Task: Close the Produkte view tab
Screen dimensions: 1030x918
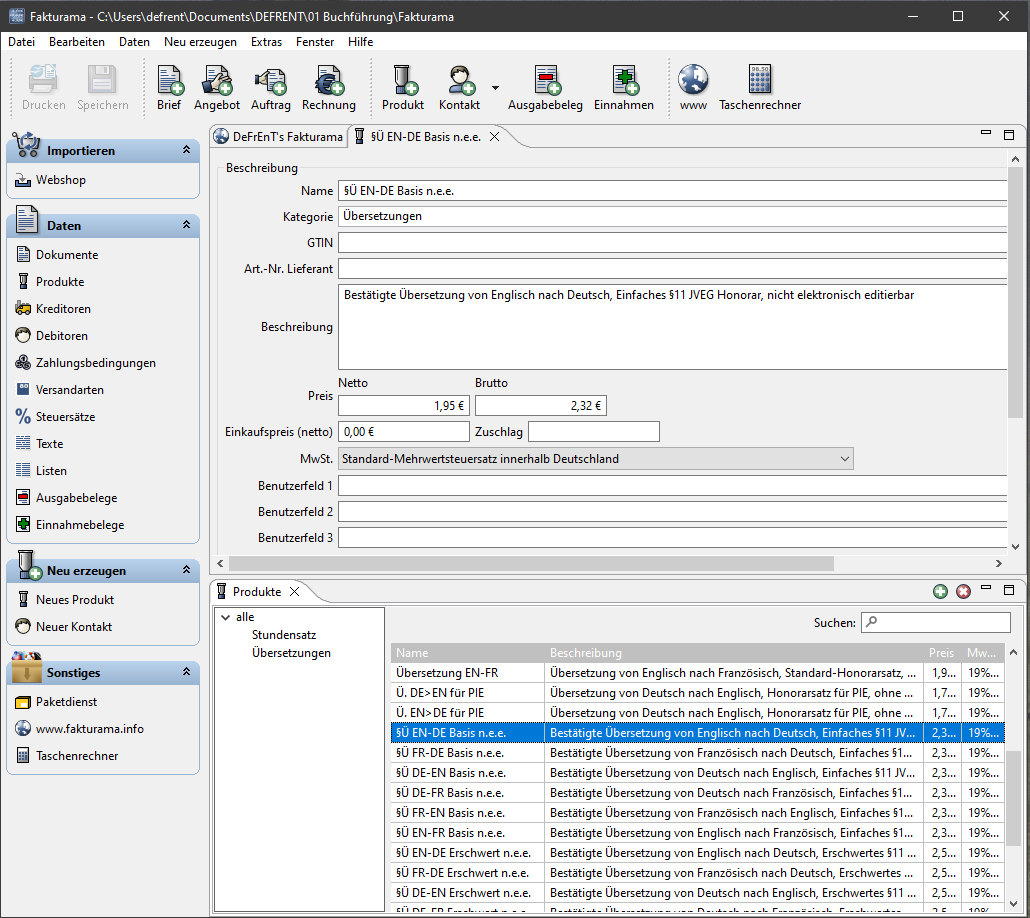Action: [295, 591]
